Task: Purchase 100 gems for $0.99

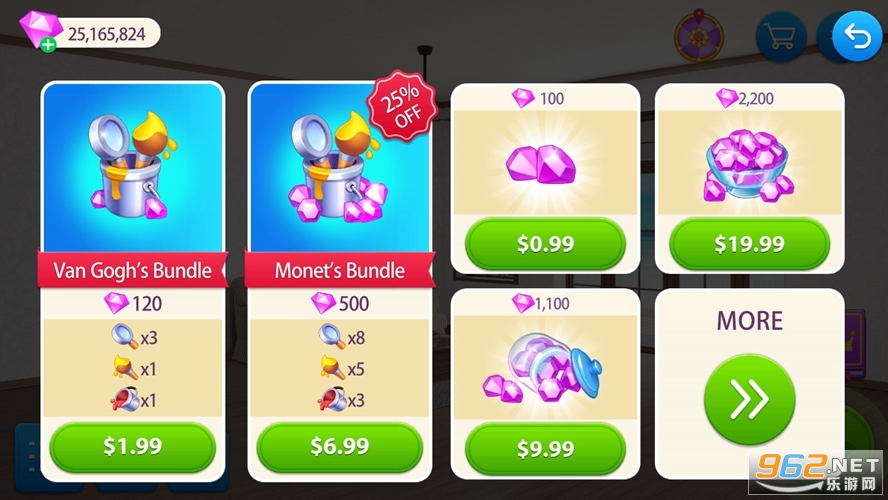Action: [545, 244]
